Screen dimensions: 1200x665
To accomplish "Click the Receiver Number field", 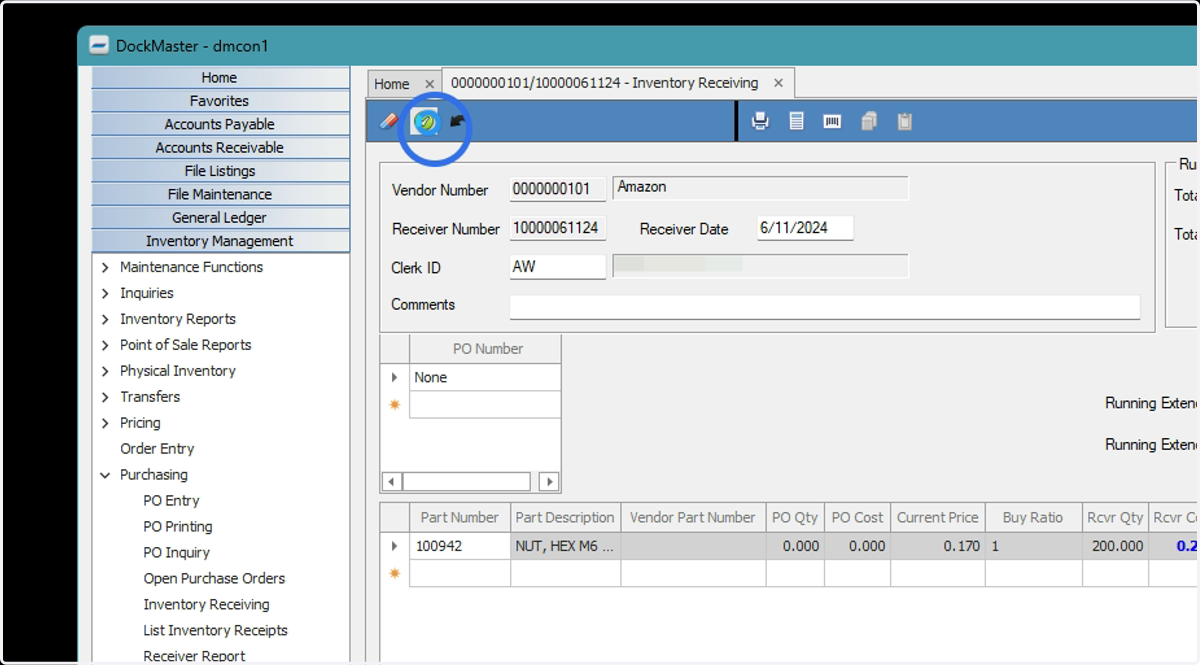I will [558, 228].
